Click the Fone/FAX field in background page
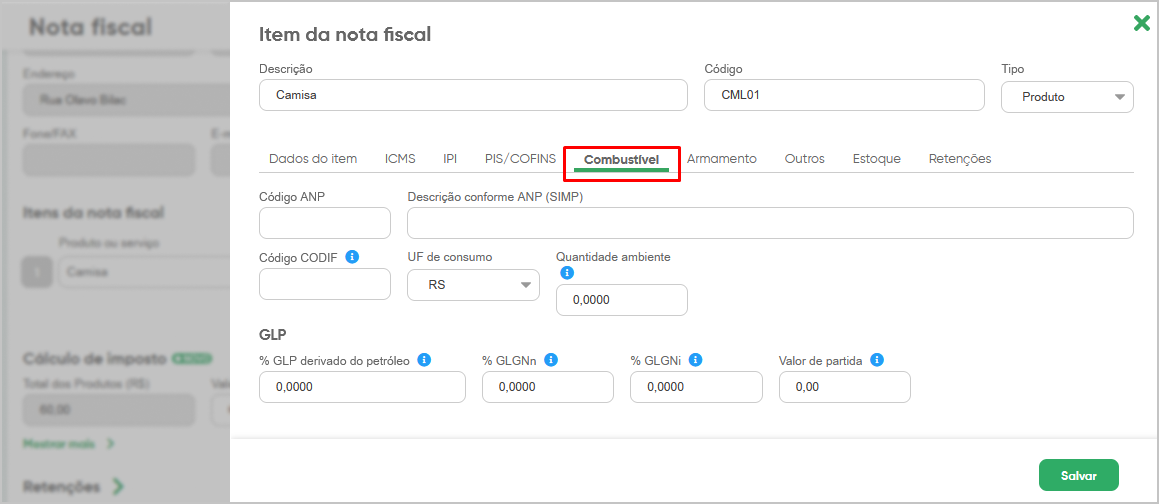 coord(109,160)
